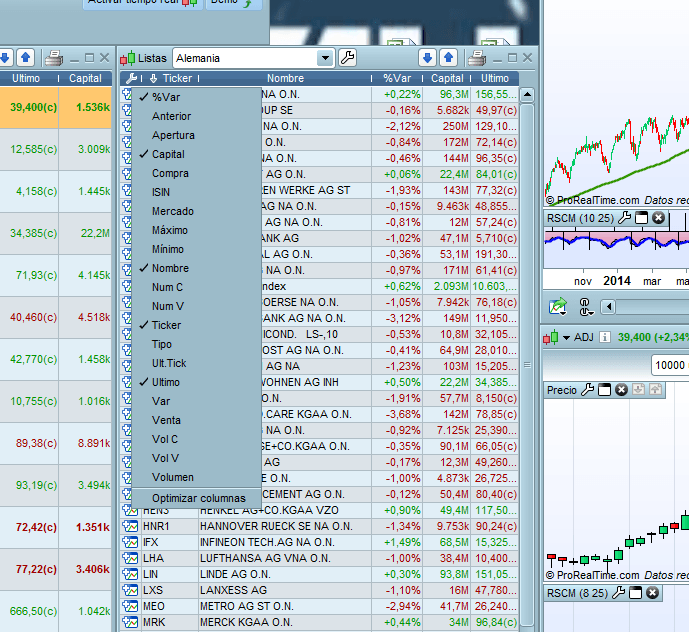Click the ADJ info icon
Viewport: 689px width, 632px height.
(x=605, y=337)
